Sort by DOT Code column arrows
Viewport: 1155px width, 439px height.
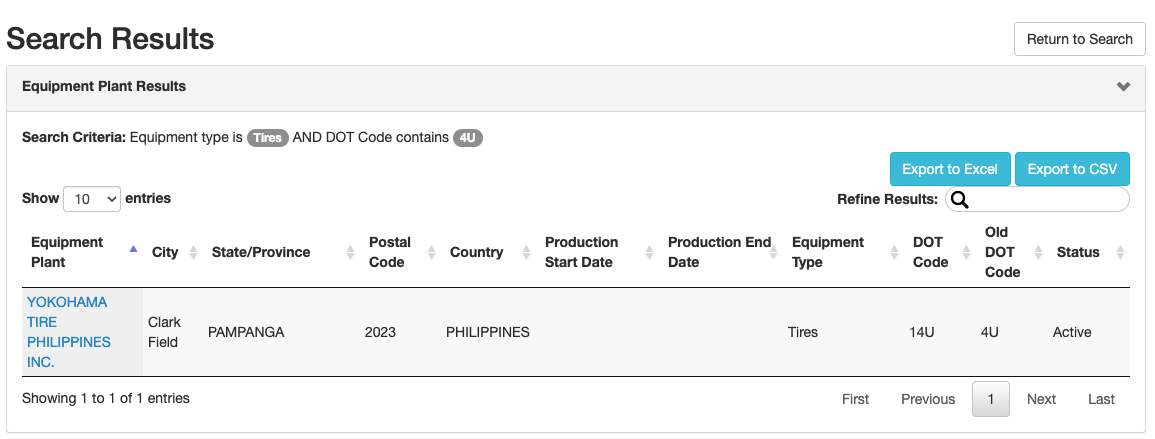965,253
